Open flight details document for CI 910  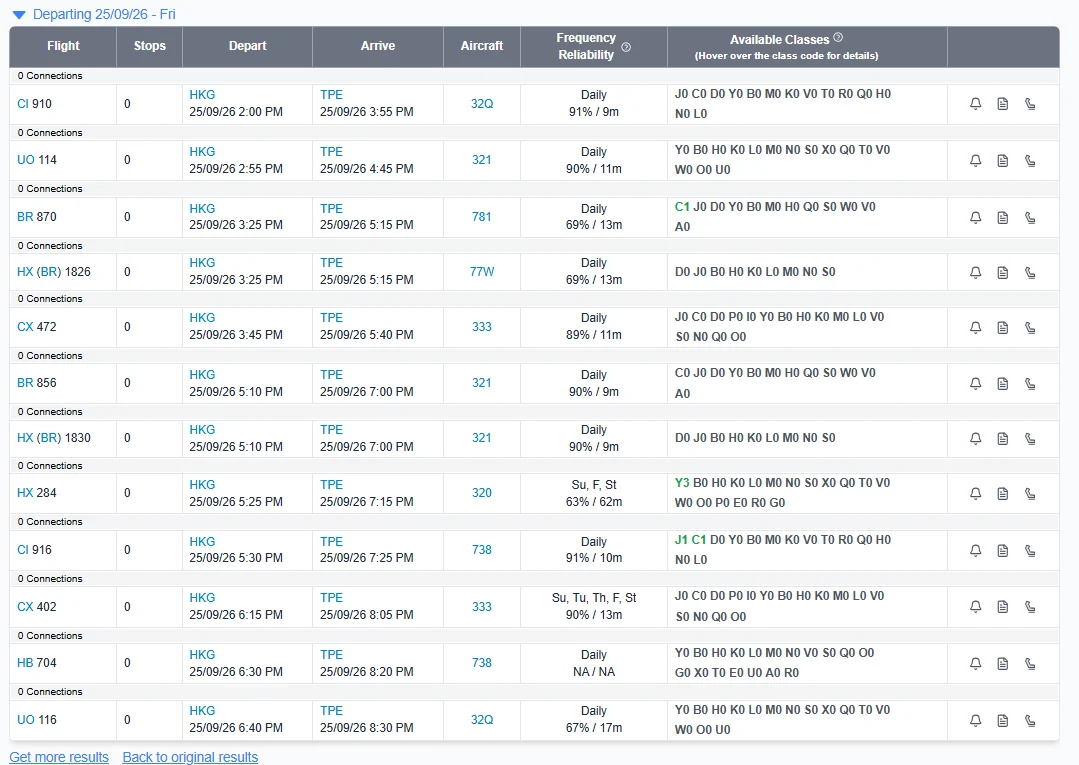coord(1003,104)
